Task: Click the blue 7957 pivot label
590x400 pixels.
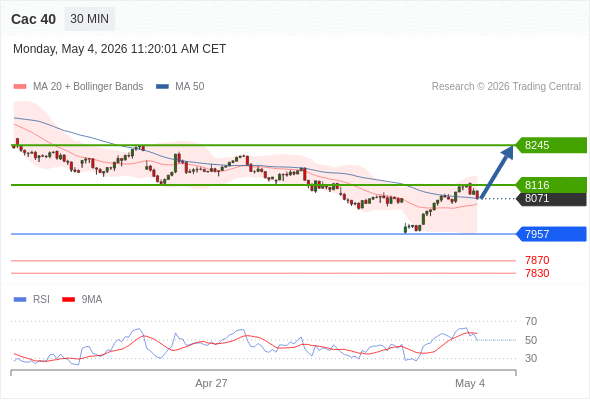Action: pyautogui.click(x=551, y=234)
